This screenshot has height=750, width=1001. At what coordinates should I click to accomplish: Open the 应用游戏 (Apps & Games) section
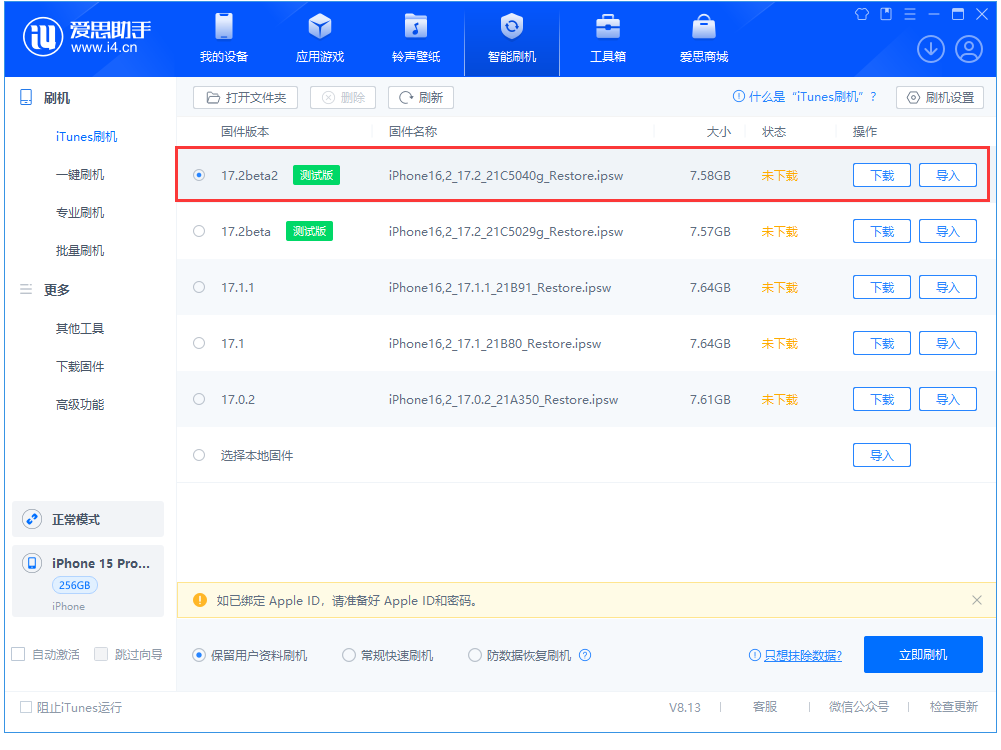[x=319, y=40]
